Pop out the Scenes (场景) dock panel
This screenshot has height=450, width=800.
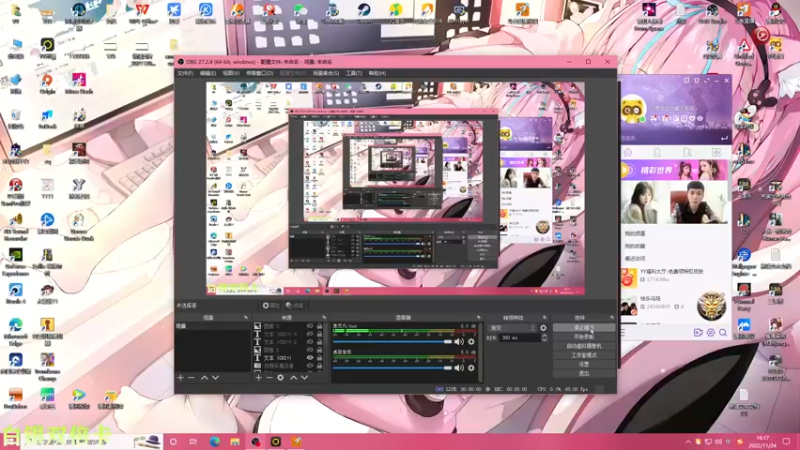click(x=245, y=317)
